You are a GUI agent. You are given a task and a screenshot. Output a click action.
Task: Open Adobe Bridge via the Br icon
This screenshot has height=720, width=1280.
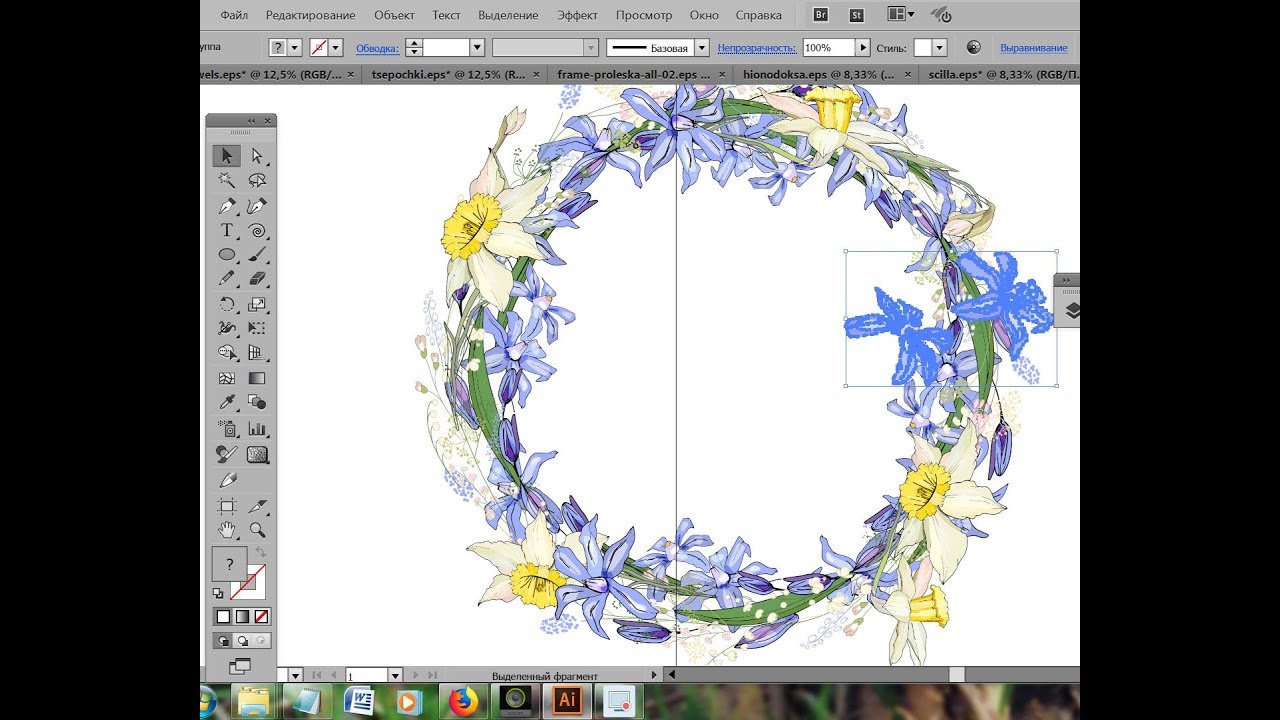coord(821,15)
